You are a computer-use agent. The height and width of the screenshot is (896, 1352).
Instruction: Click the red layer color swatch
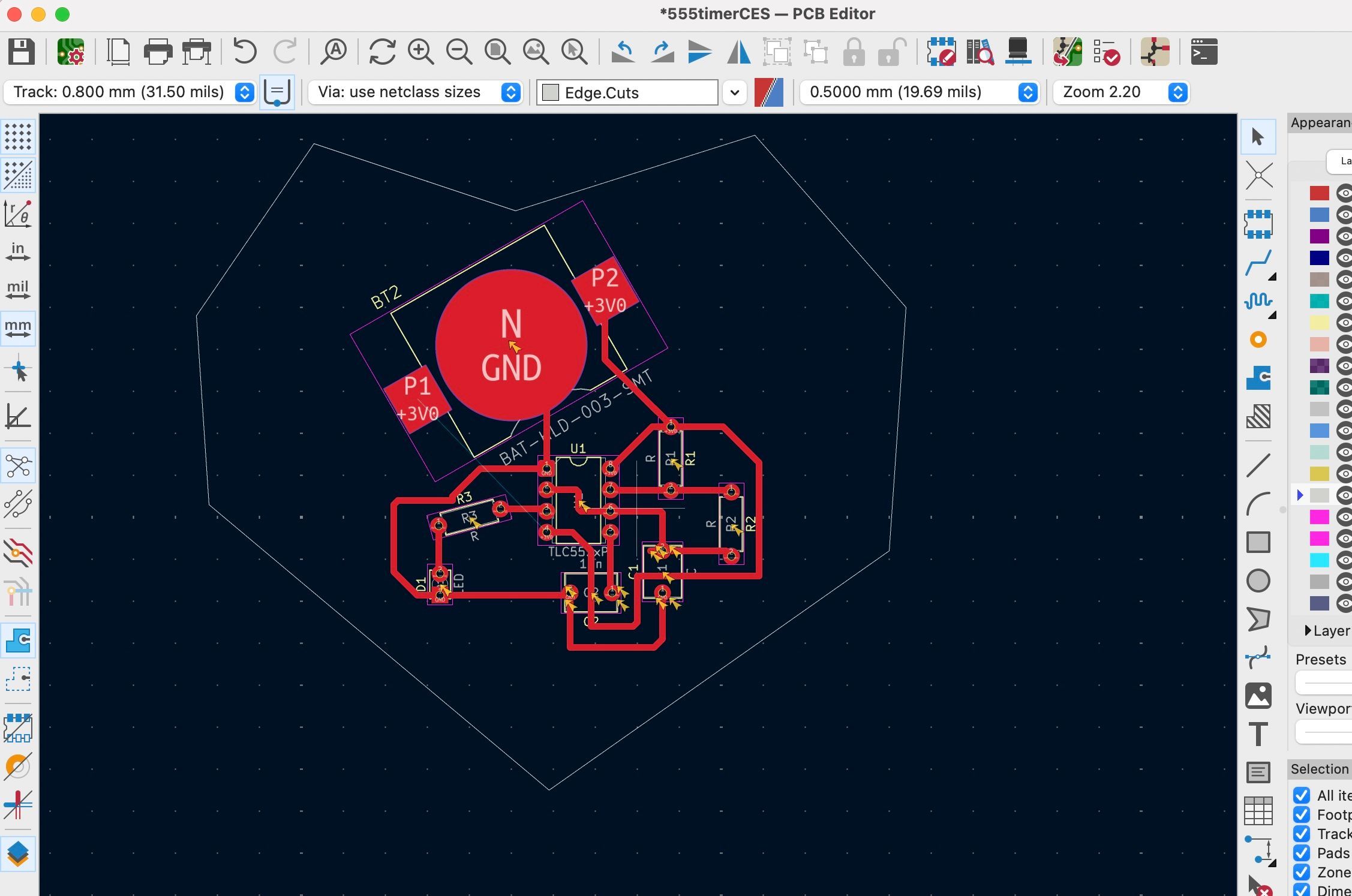tap(1319, 193)
